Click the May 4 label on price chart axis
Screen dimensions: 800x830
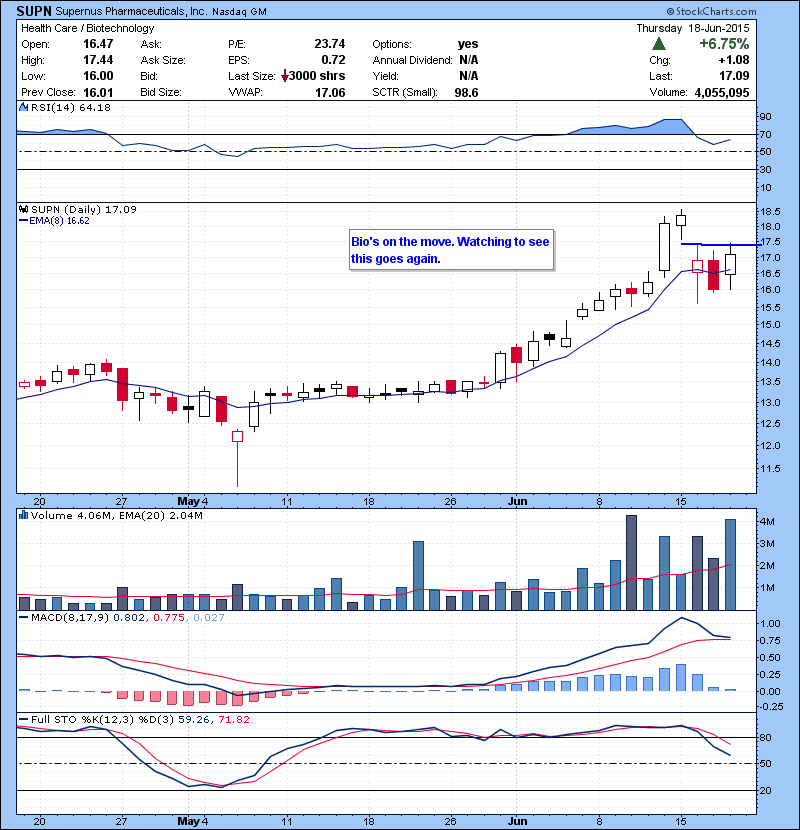[193, 501]
